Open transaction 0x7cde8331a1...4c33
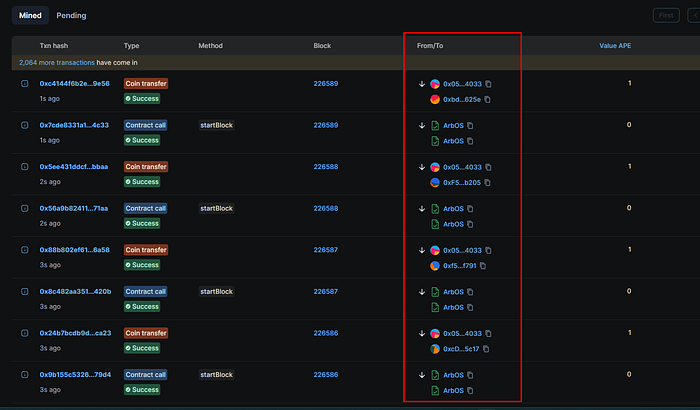The image size is (700, 410). tap(74, 125)
